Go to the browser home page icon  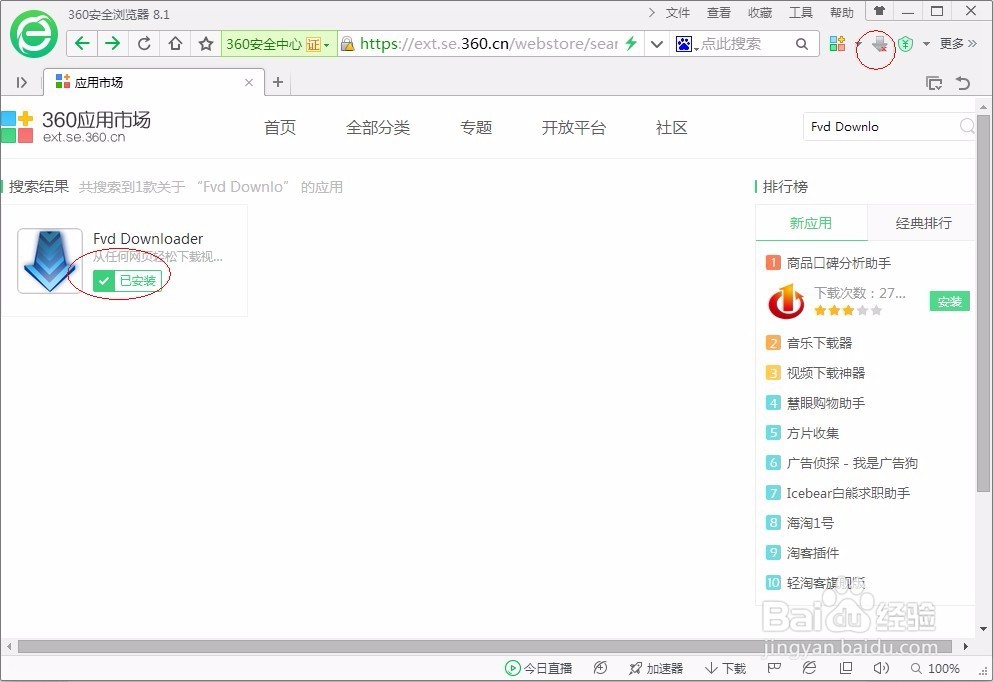pyautogui.click(x=175, y=43)
